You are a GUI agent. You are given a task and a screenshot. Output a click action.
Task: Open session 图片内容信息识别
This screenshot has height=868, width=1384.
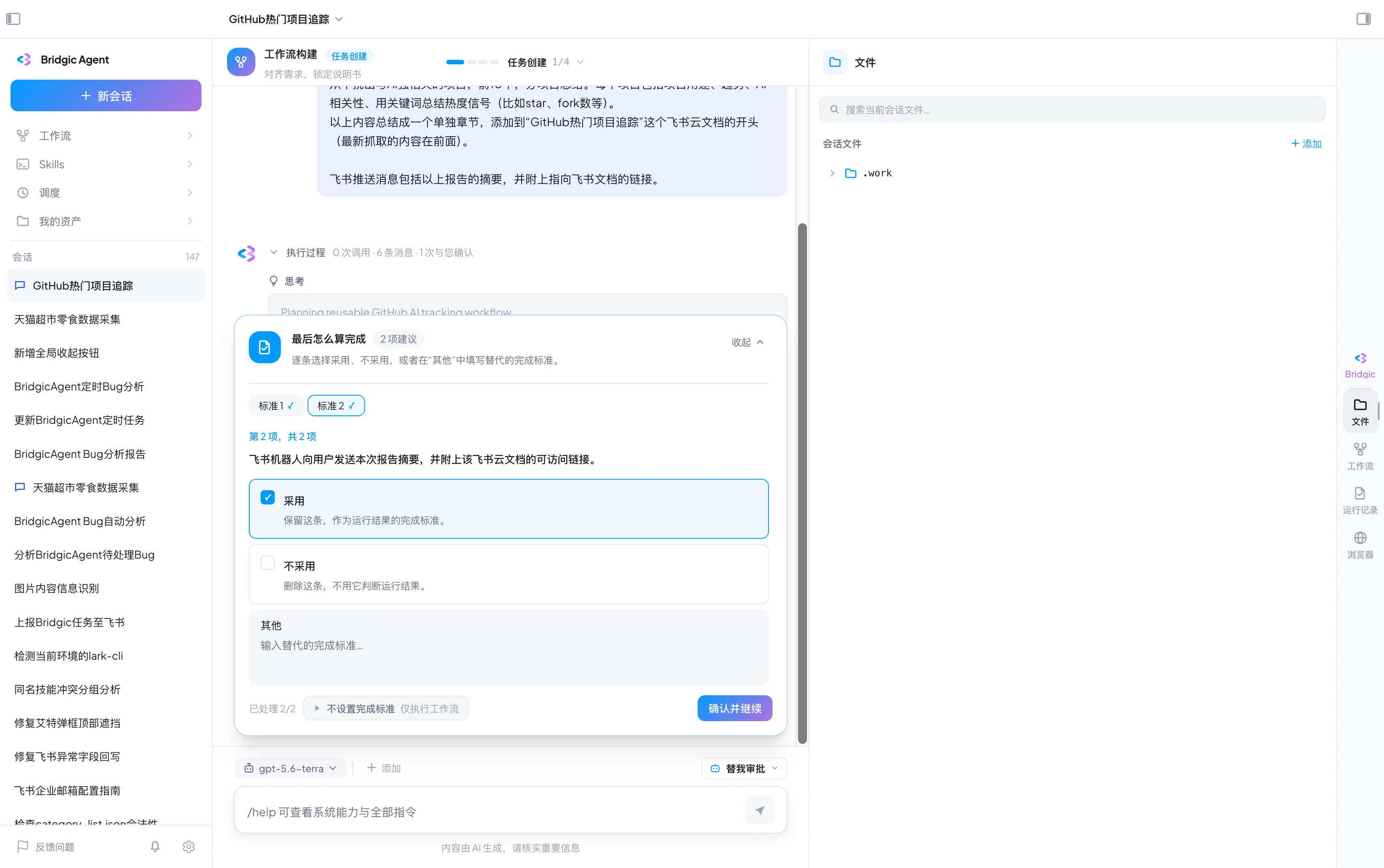tap(106, 589)
